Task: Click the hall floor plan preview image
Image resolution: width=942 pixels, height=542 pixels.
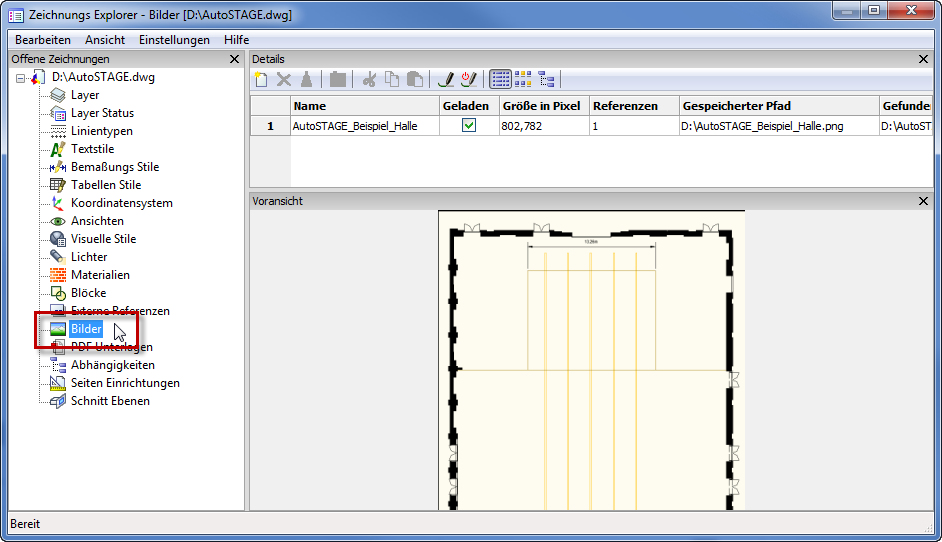Action: (x=591, y=360)
